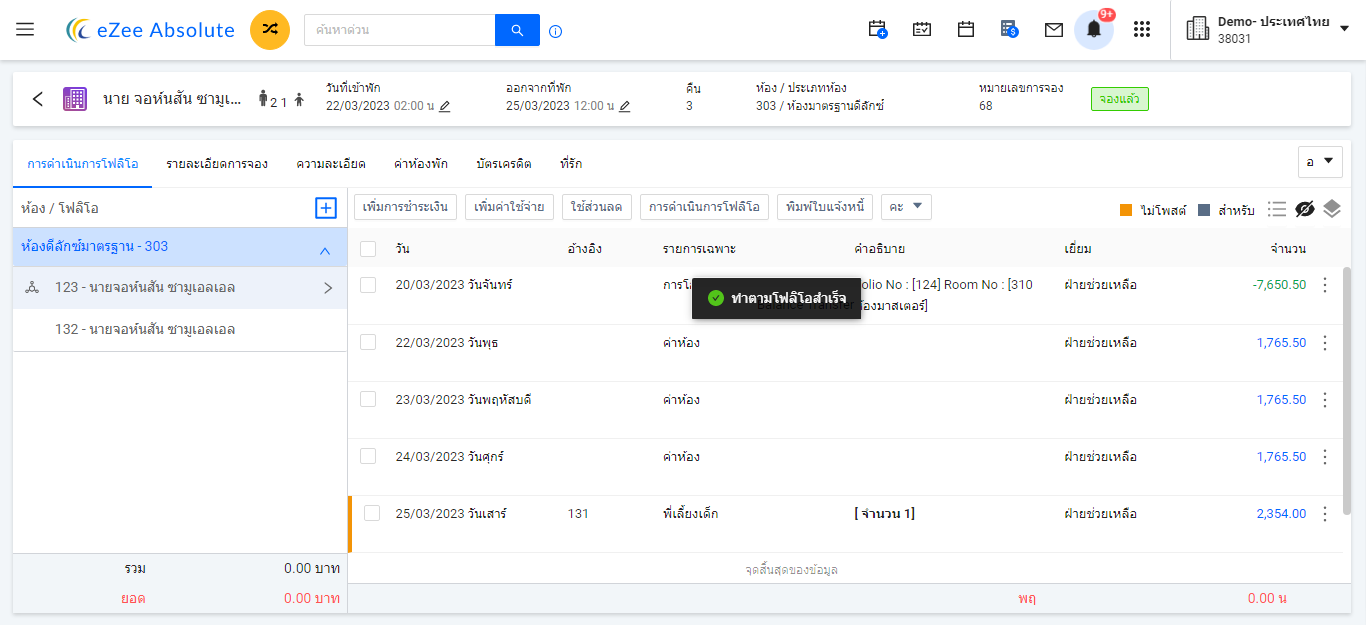The image size is (1366, 625).
Task: Click the eZee Absolute logo
Action: coord(150,30)
